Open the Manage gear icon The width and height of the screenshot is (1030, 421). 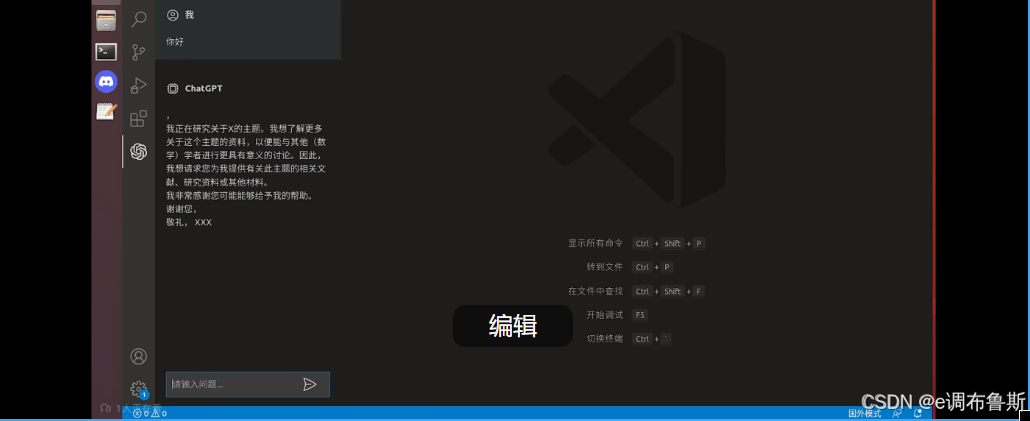coord(139,389)
